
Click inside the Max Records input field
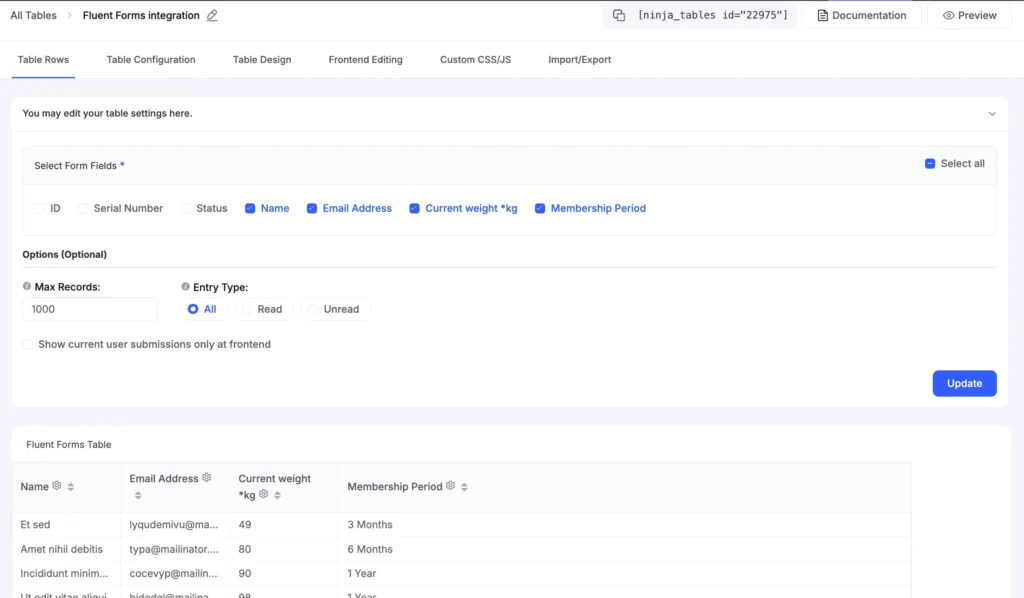pyautogui.click(x=89, y=310)
